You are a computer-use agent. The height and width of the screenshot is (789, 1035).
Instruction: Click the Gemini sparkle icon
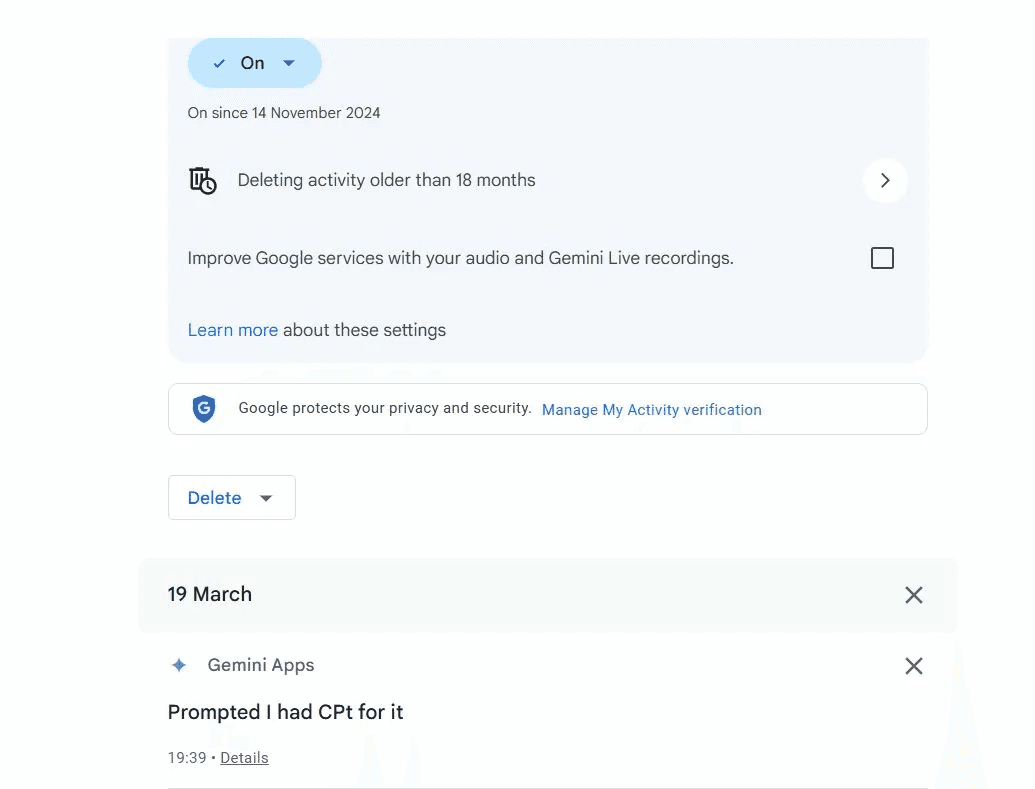coord(179,665)
